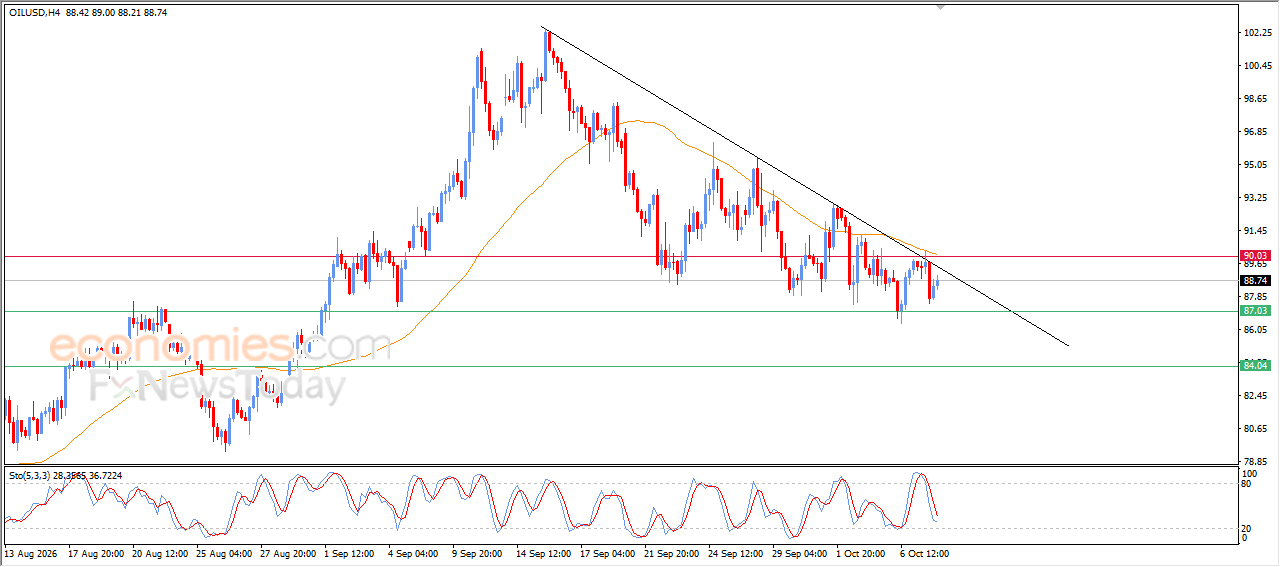
Task: Click the 82.45 price axis label
Action: click(x=1257, y=396)
